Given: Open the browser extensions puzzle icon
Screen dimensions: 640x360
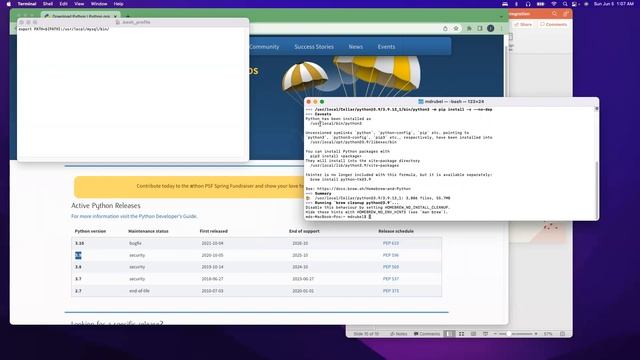Looking at the screenshot, I should [x=469, y=28].
